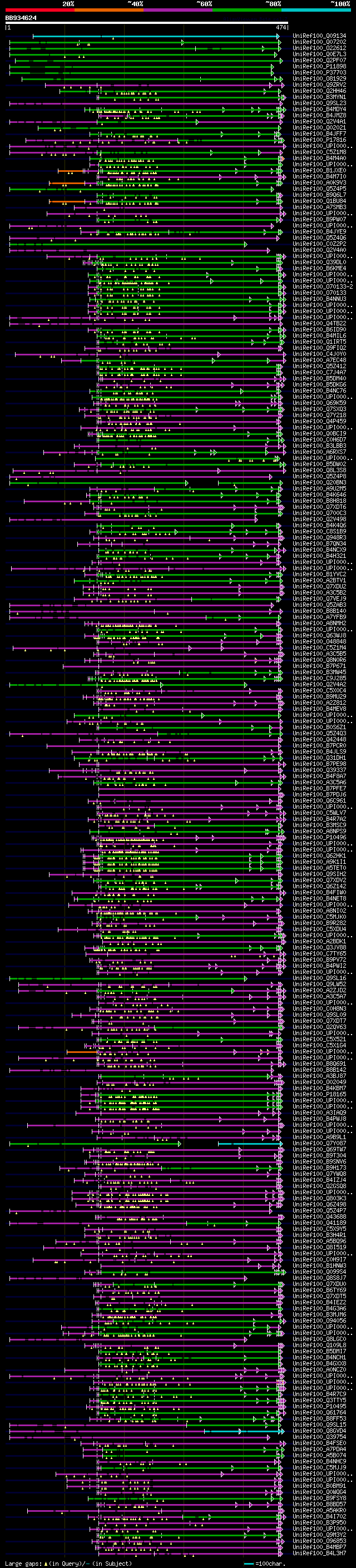
Task: Select the UniRef100_B4JMZ8 entry
Action: point(319,115)
